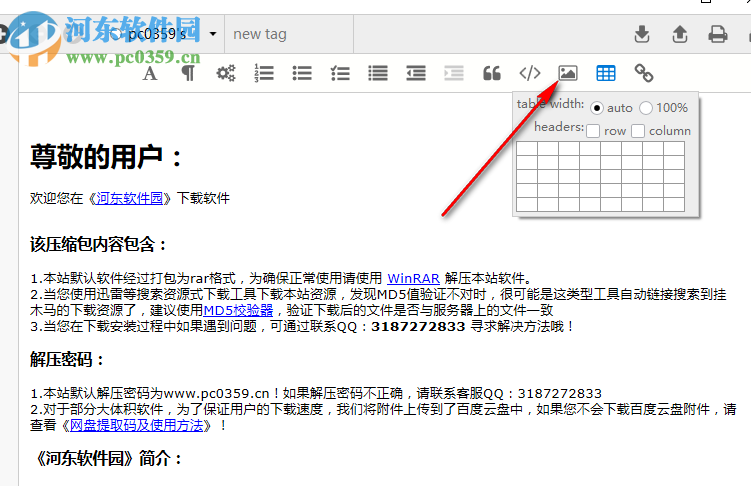Open the 河东软件园 link
Viewport: 751px width, 486px height.
coord(130,198)
